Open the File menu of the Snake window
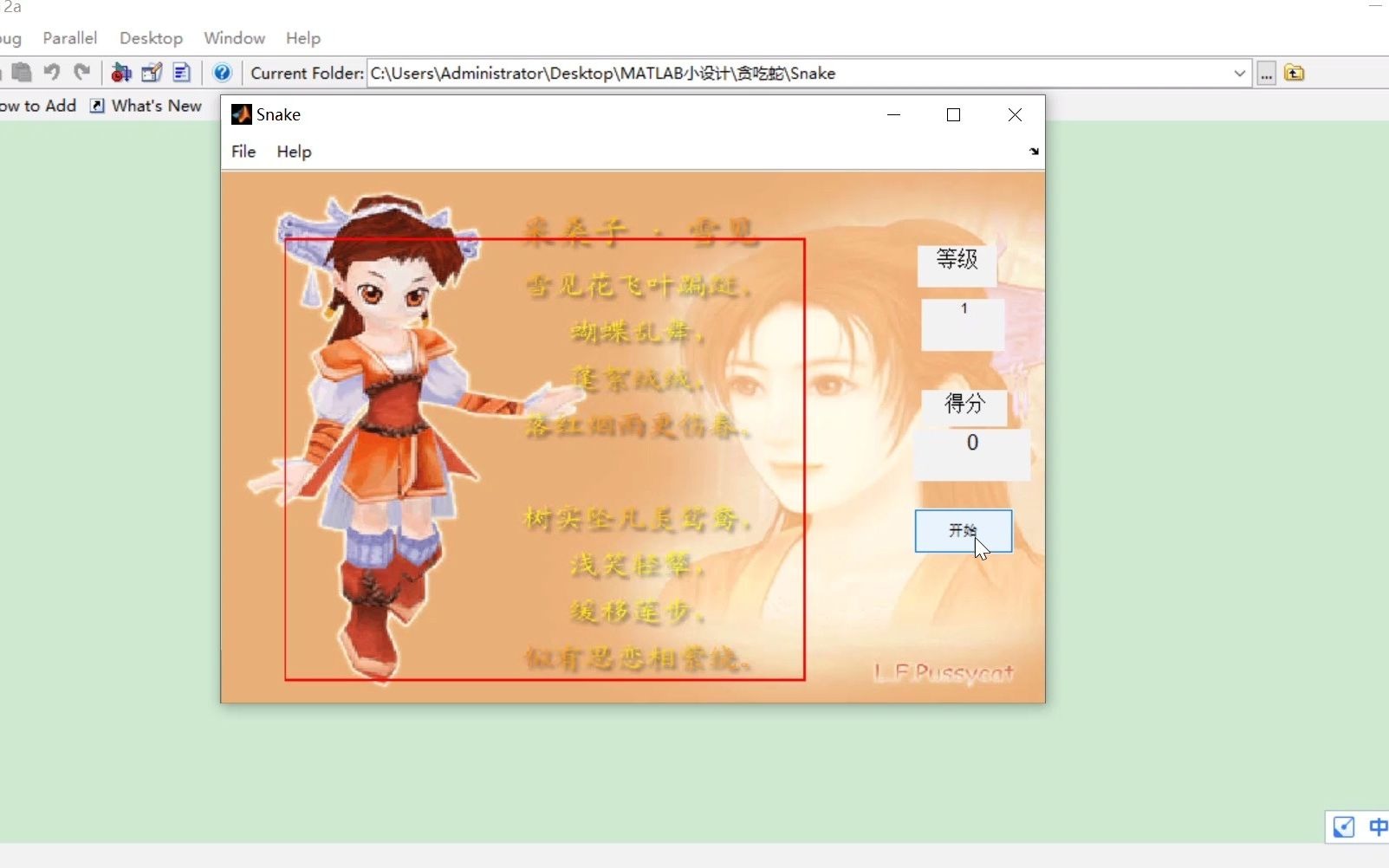Viewport: 1389px width, 868px height. point(243,152)
